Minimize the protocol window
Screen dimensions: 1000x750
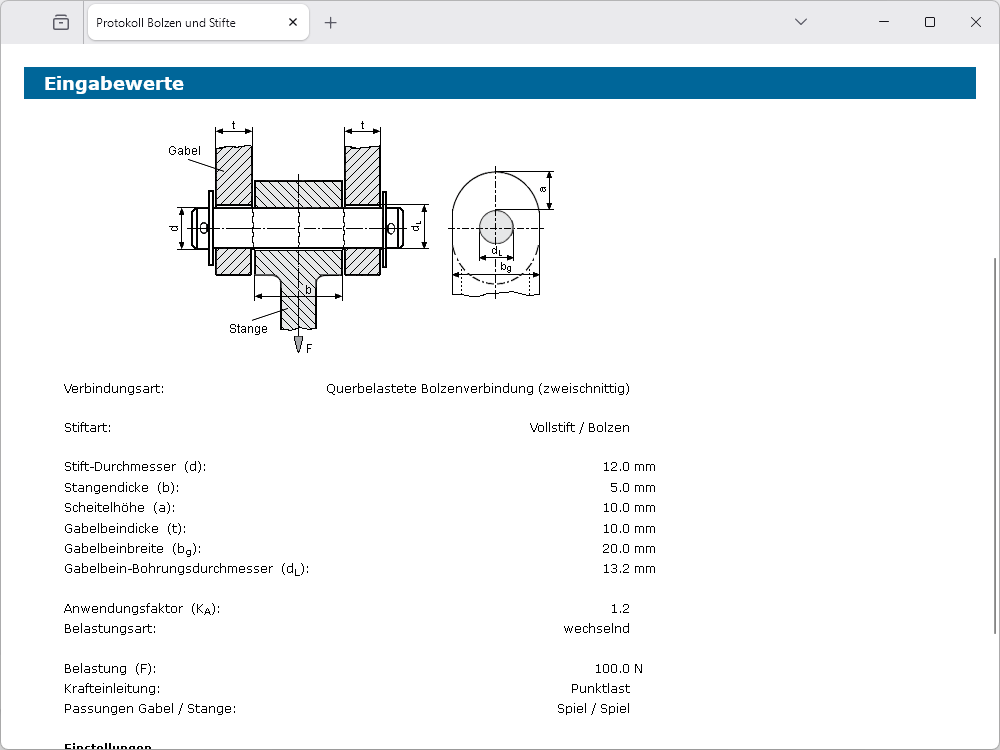(x=884, y=22)
